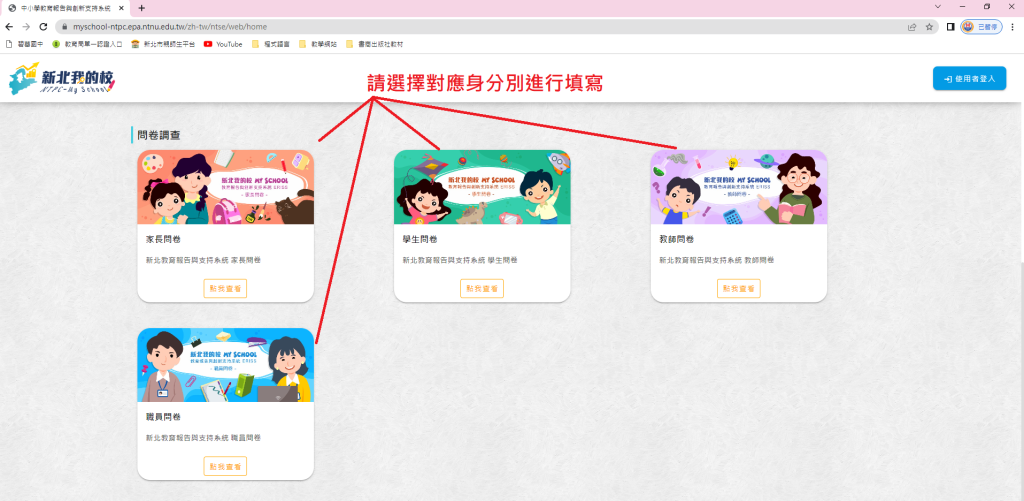Click 點我查看 under 教師問卷
This screenshot has width=1024, height=501.
pyautogui.click(x=738, y=288)
